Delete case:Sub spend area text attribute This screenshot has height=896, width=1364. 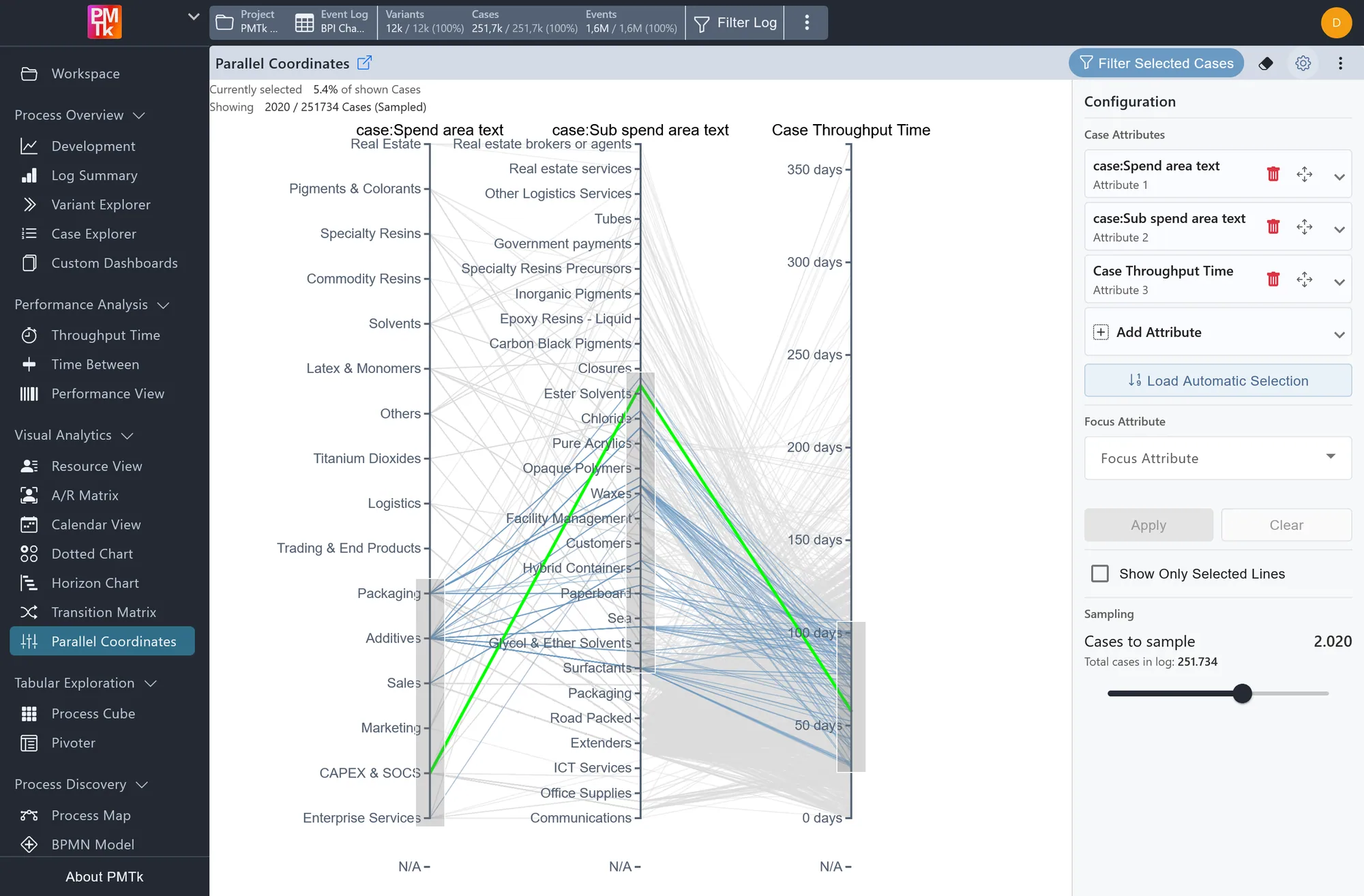tap(1273, 226)
